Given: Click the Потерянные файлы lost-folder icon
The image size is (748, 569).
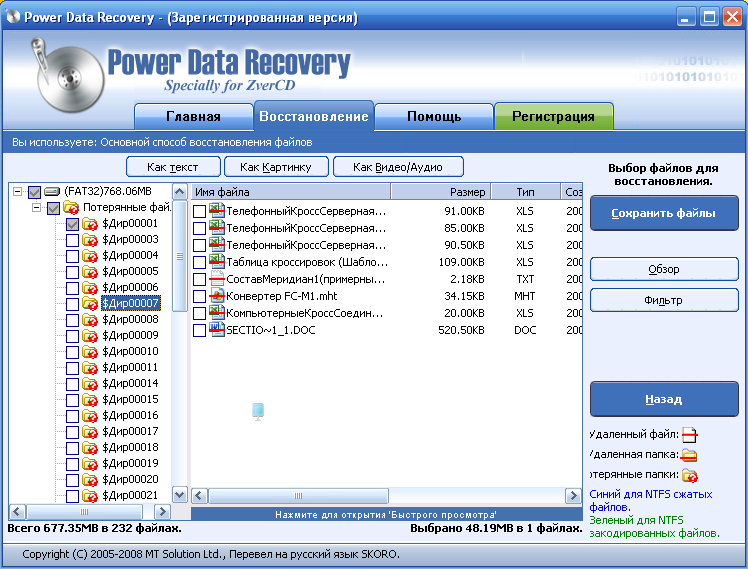Looking at the screenshot, I should tap(71, 208).
